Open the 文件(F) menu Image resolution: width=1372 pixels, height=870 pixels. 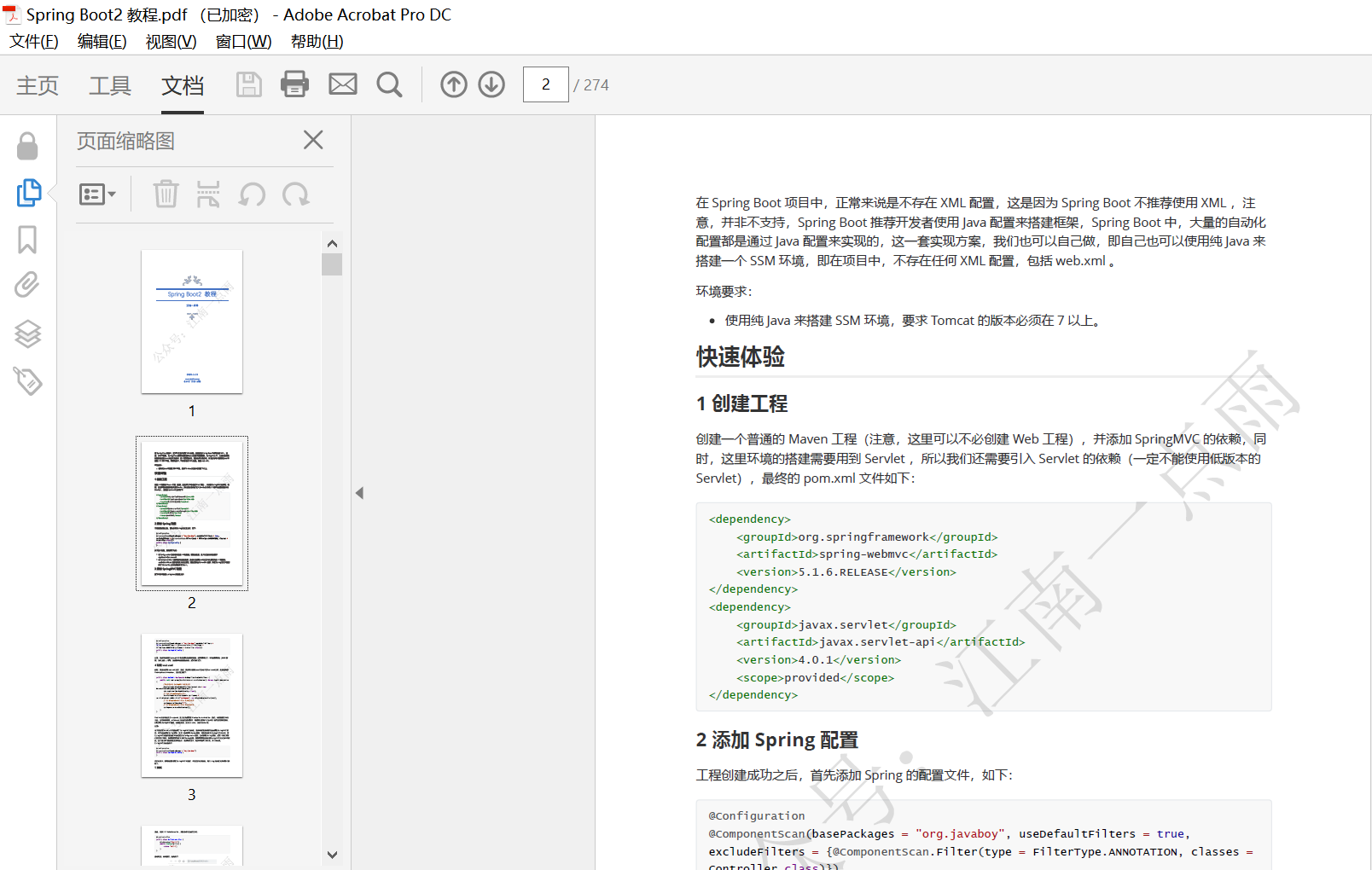(34, 42)
